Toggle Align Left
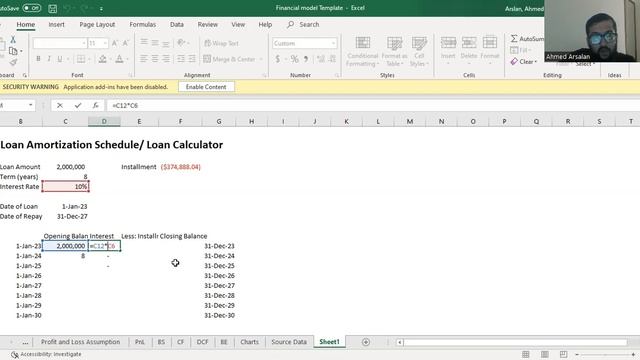The image size is (640, 360). tap(144, 59)
